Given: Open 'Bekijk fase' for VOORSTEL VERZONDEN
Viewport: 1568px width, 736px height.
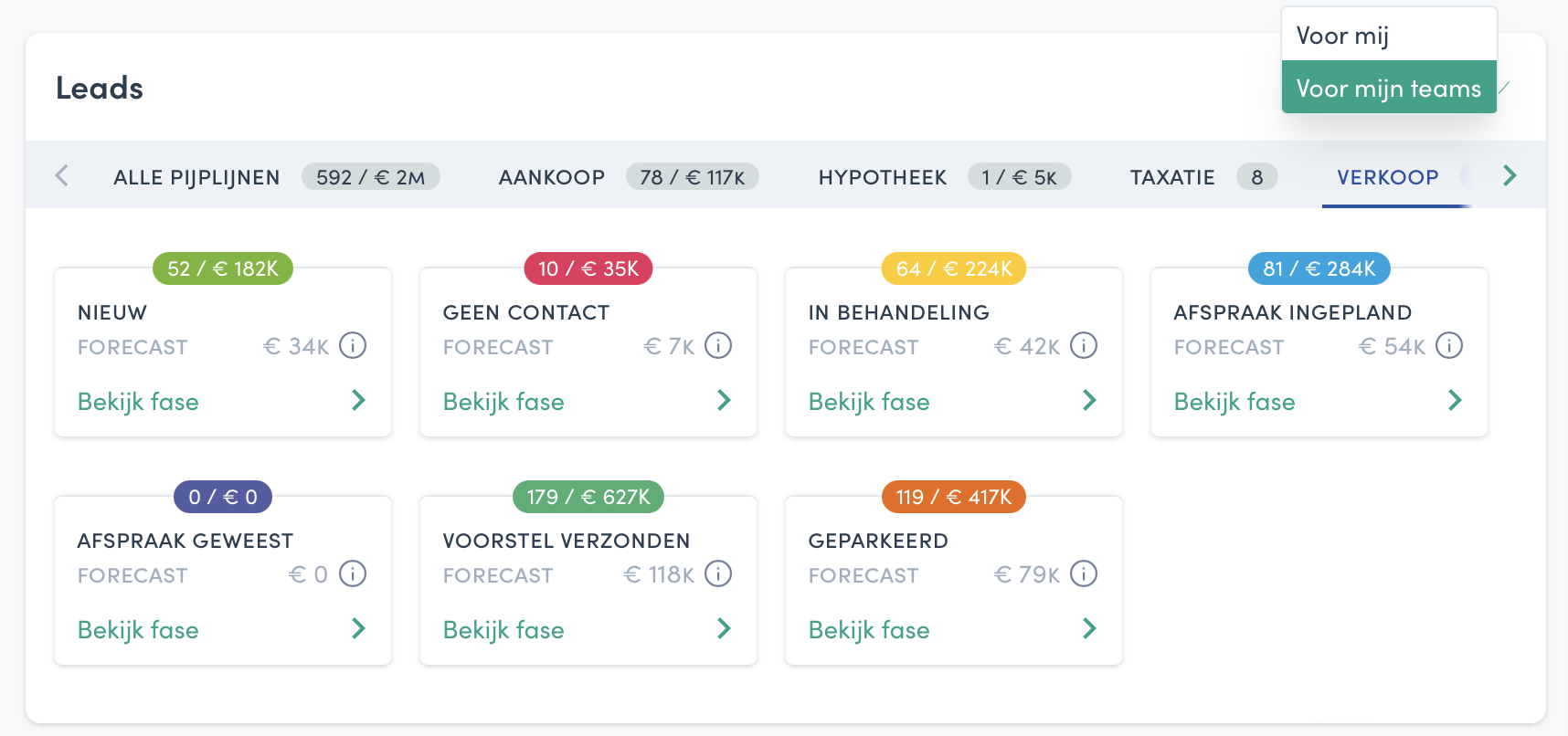Looking at the screenshot, I should [503, 630].
